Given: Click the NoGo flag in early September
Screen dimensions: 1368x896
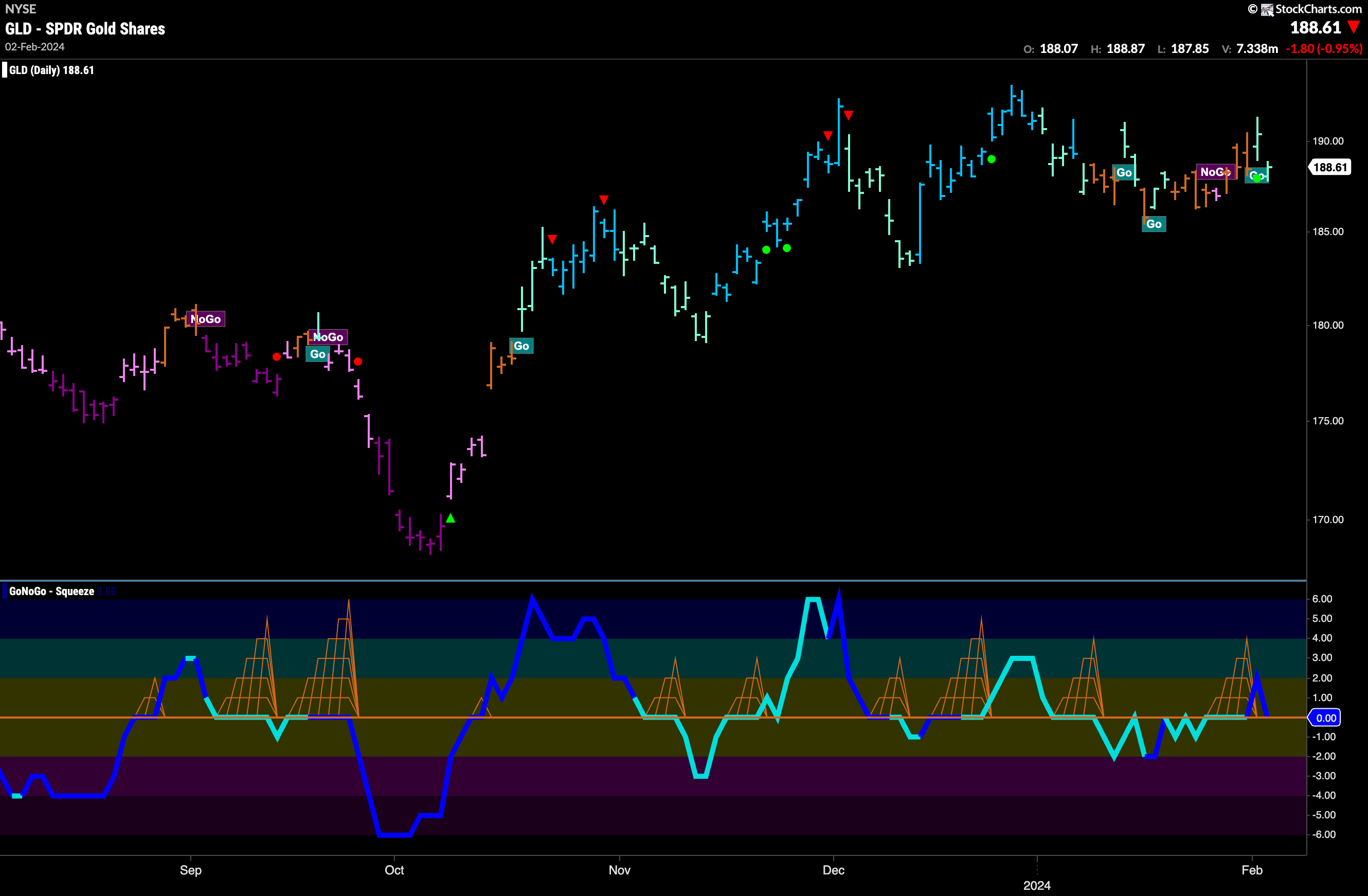Looking at the screenshot, I should point(206,319).
